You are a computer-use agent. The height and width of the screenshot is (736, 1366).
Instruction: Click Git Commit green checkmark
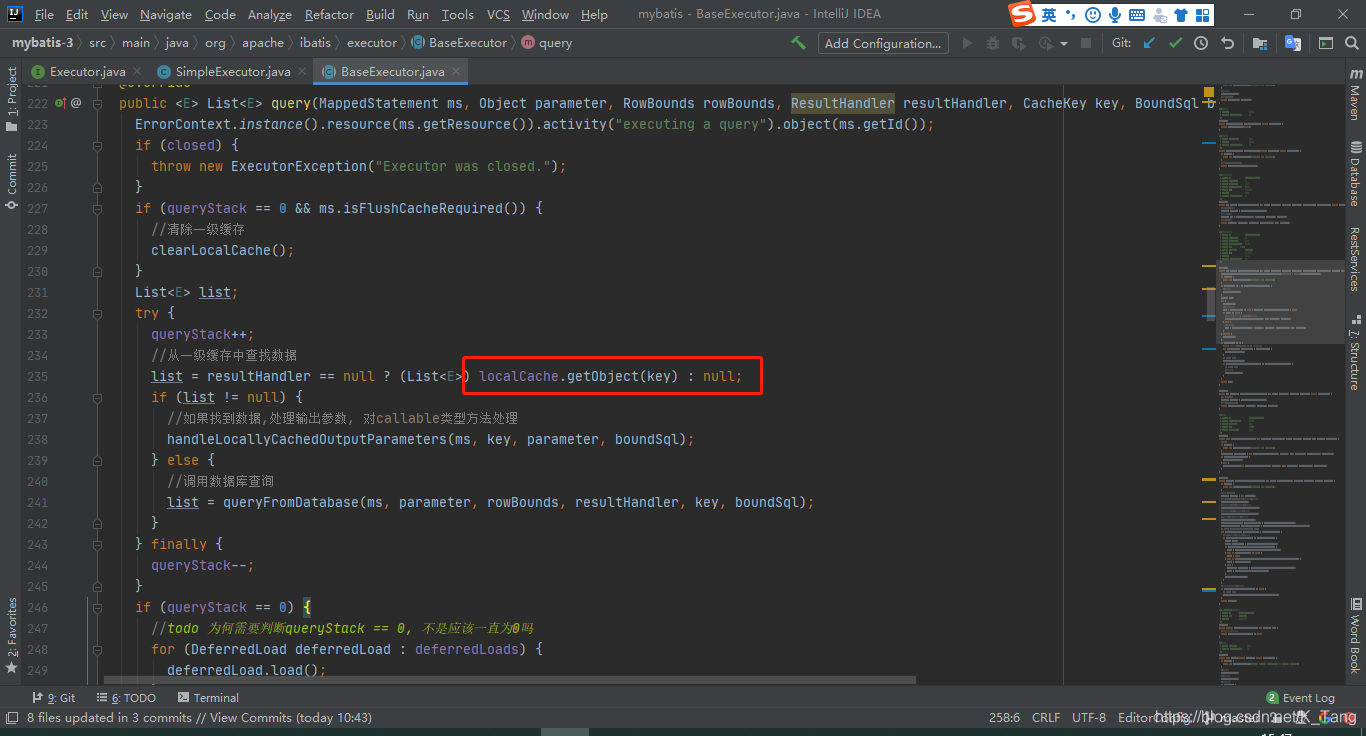pos(1175,43)
